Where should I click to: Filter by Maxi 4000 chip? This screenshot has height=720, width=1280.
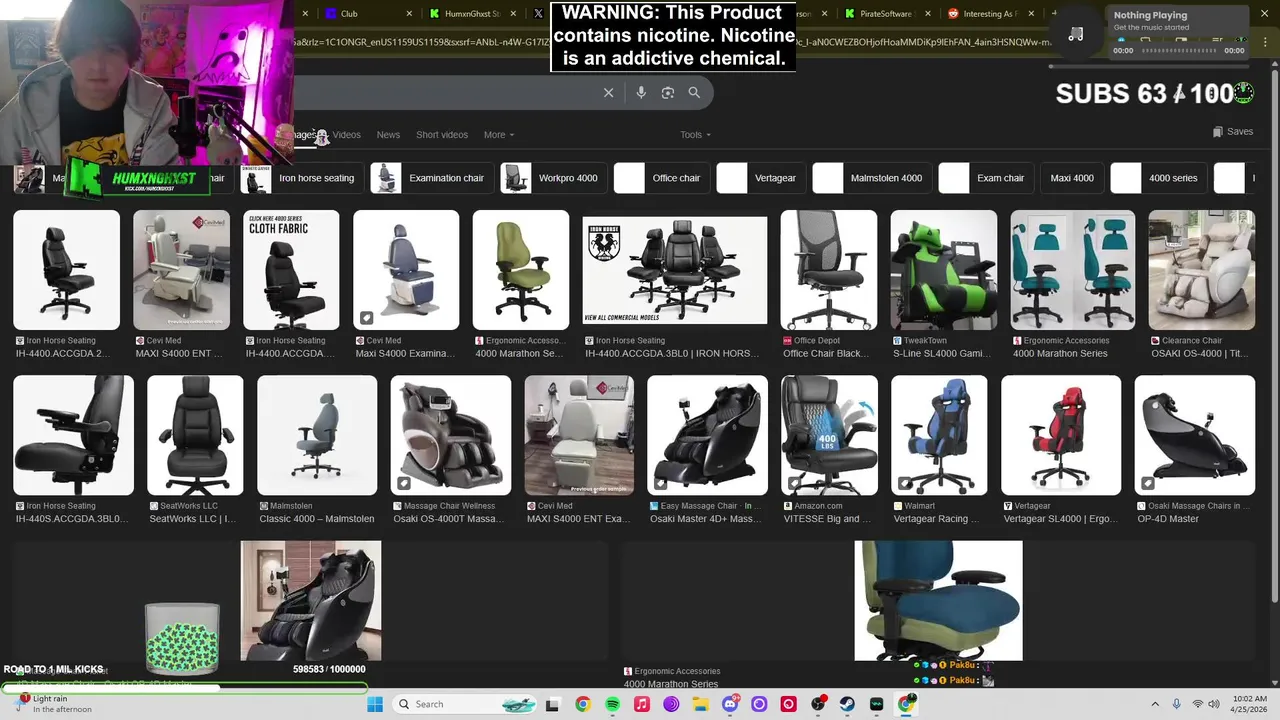(x=1071, y=178)
